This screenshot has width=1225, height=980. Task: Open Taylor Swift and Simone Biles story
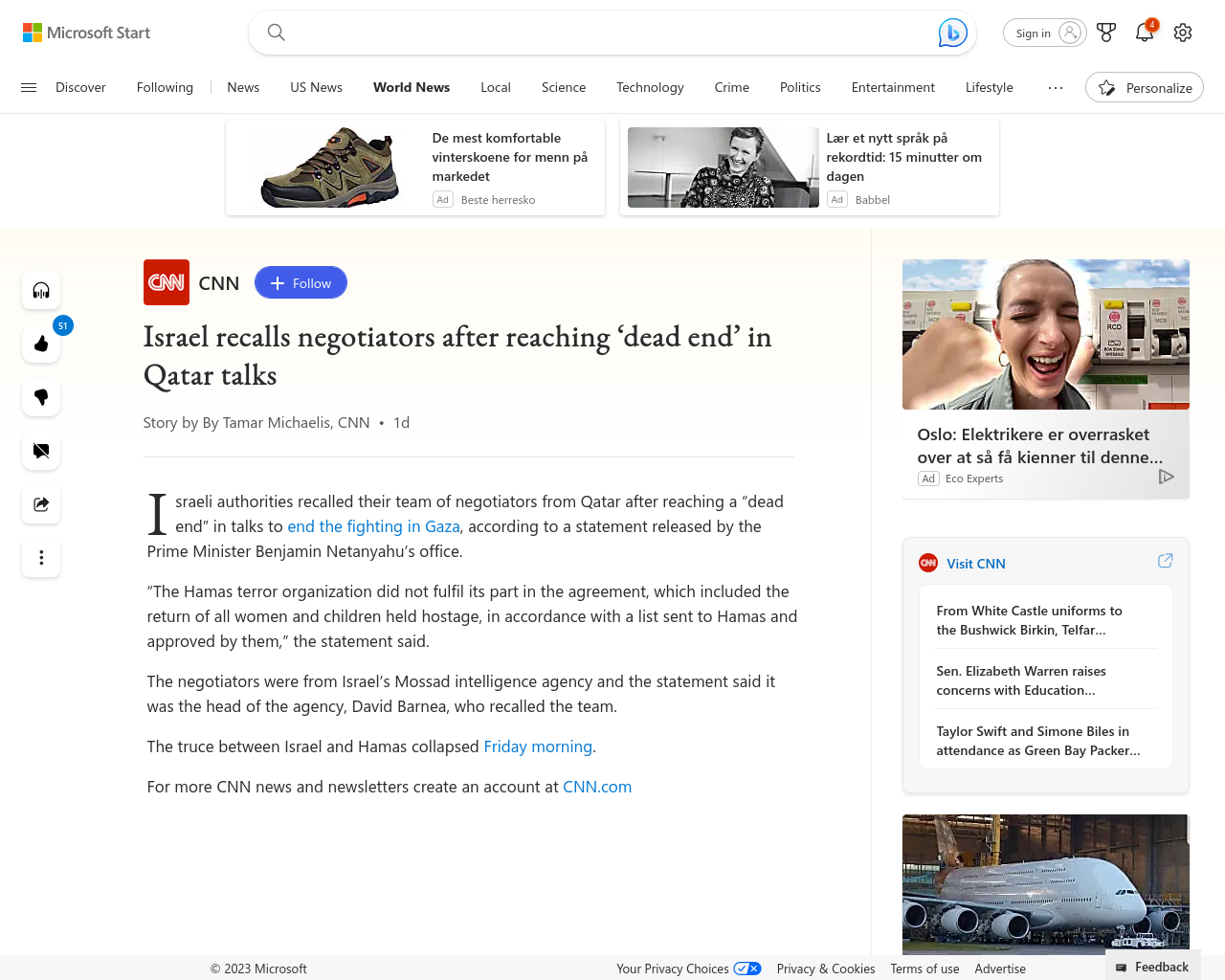click(x=1038, y=741)
